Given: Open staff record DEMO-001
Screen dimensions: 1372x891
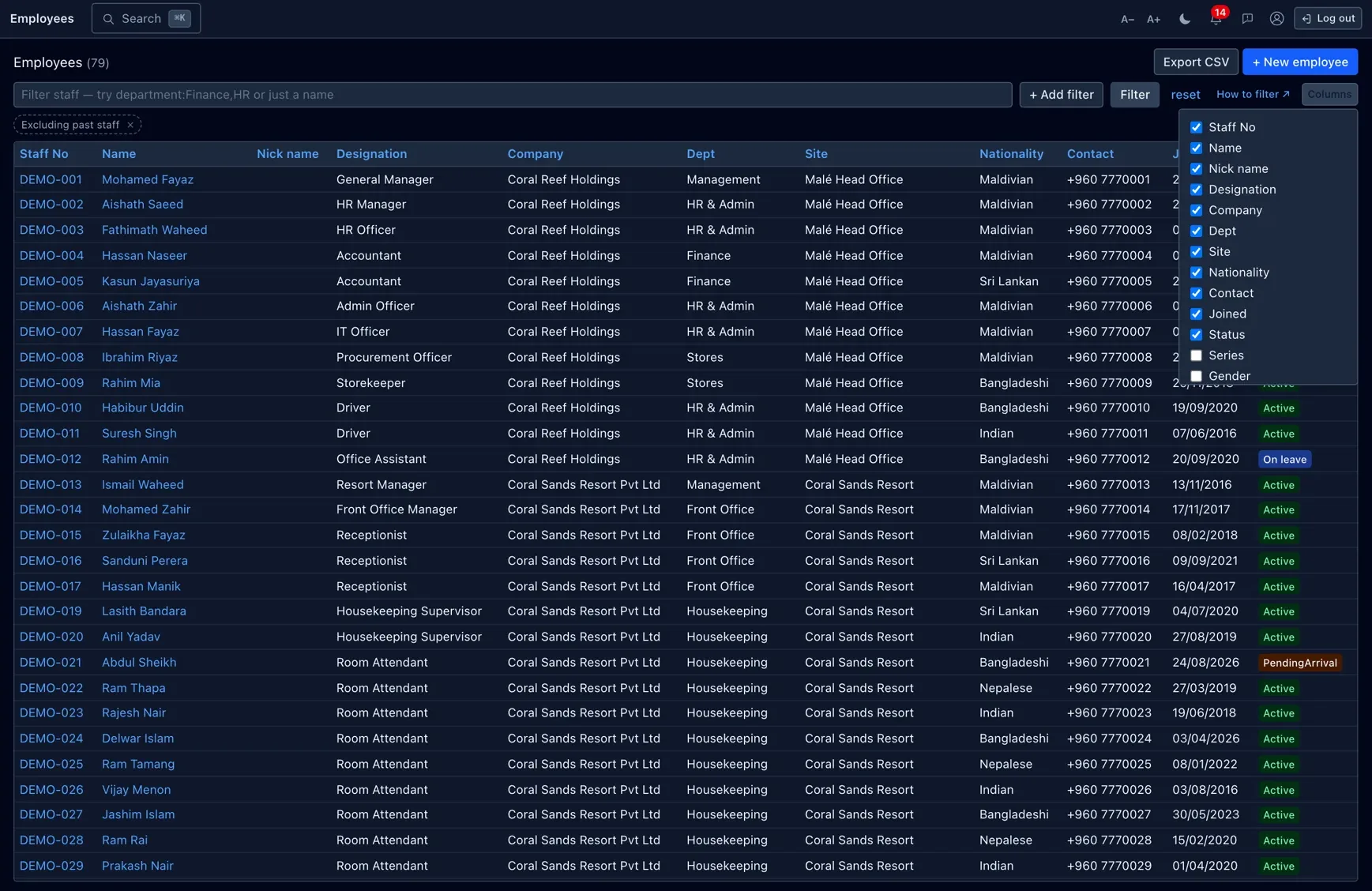Looking at the screenshot, I should click(x=51, y=179).
